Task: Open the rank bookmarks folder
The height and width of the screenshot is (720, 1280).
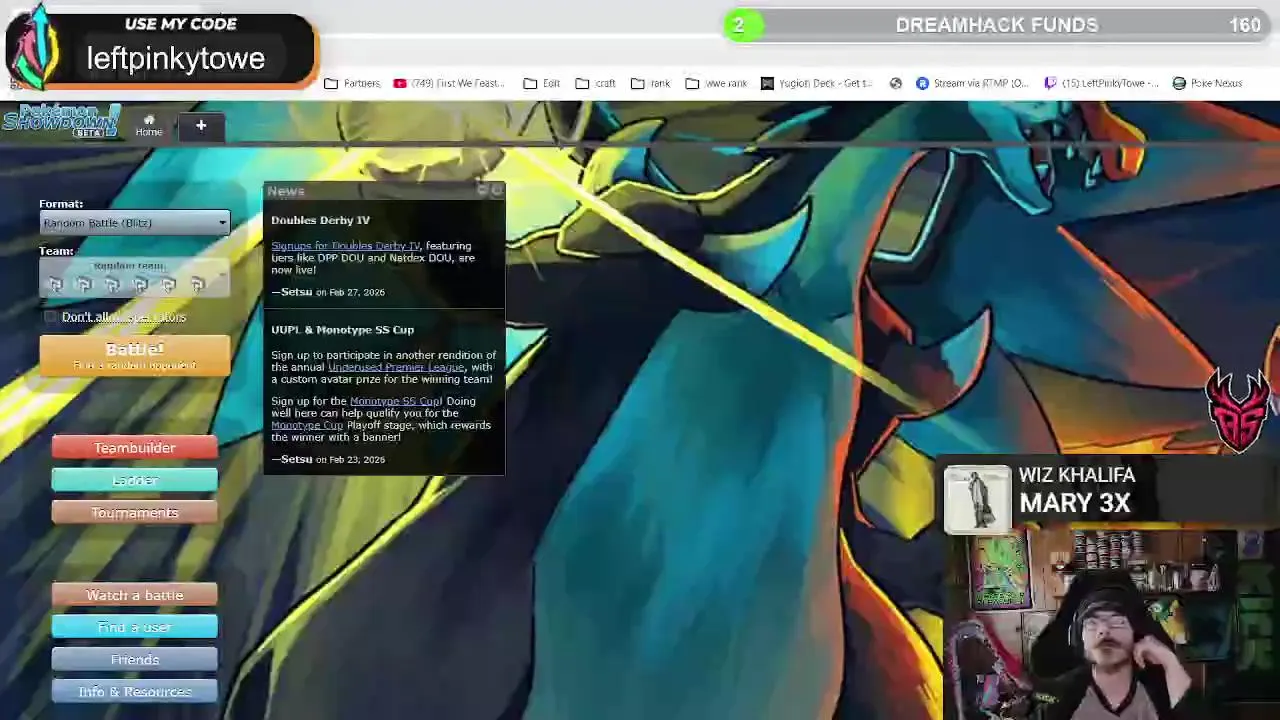Action: point(650,83)
